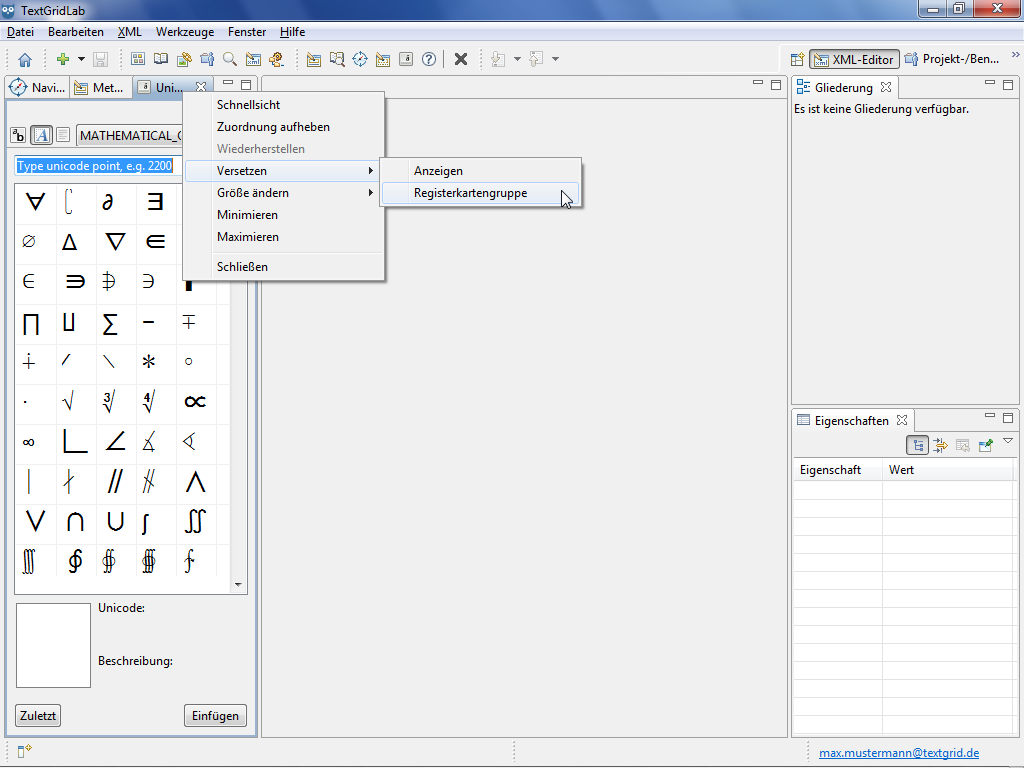Click the max.mustermann@textgrid.de link

click(898, 753)
